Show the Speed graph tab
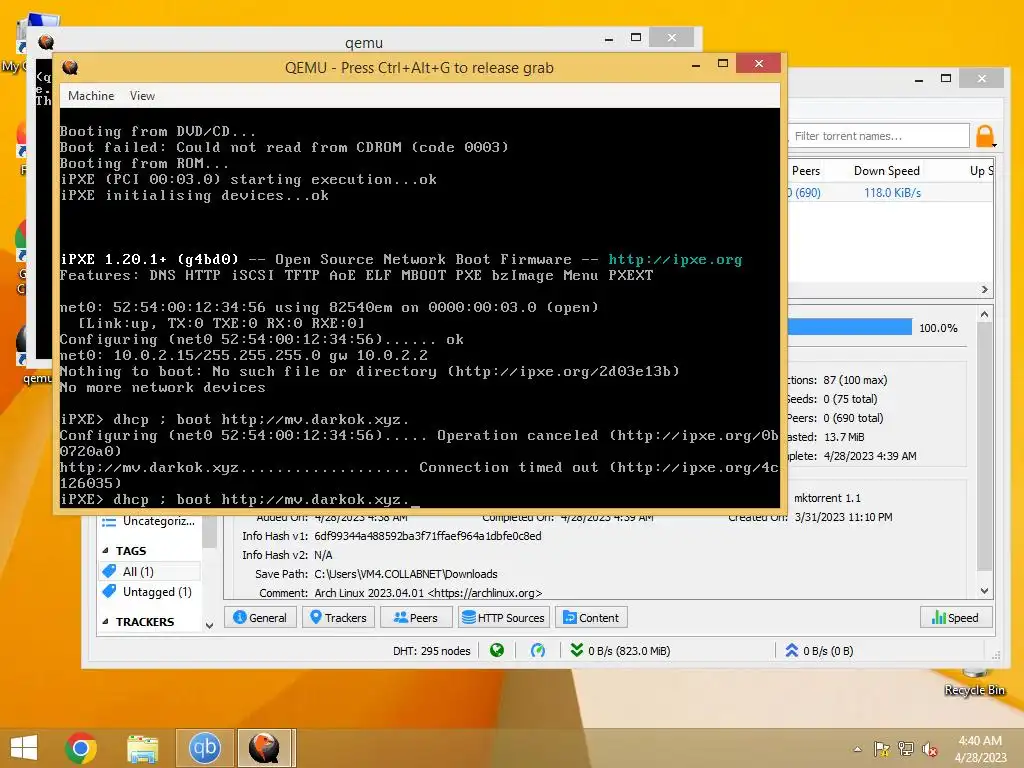Viewport: 1024px width, 768px height. (956, 617)
